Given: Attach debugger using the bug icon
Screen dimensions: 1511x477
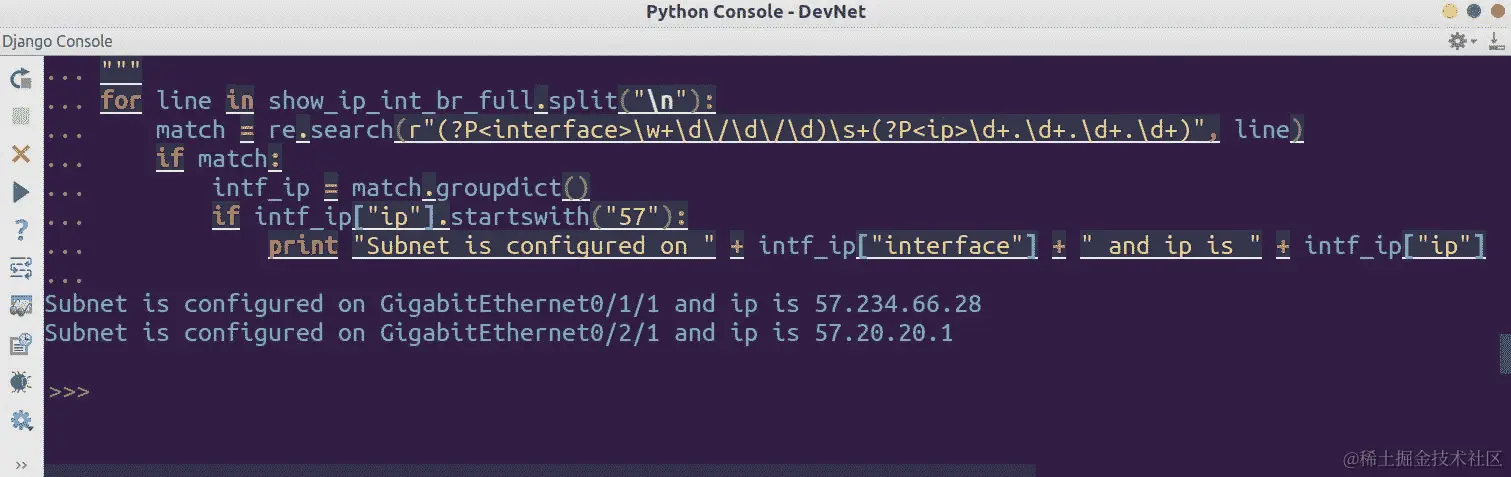Looking at the screenshot, I should pyautogui.click(x=20, y=382).
